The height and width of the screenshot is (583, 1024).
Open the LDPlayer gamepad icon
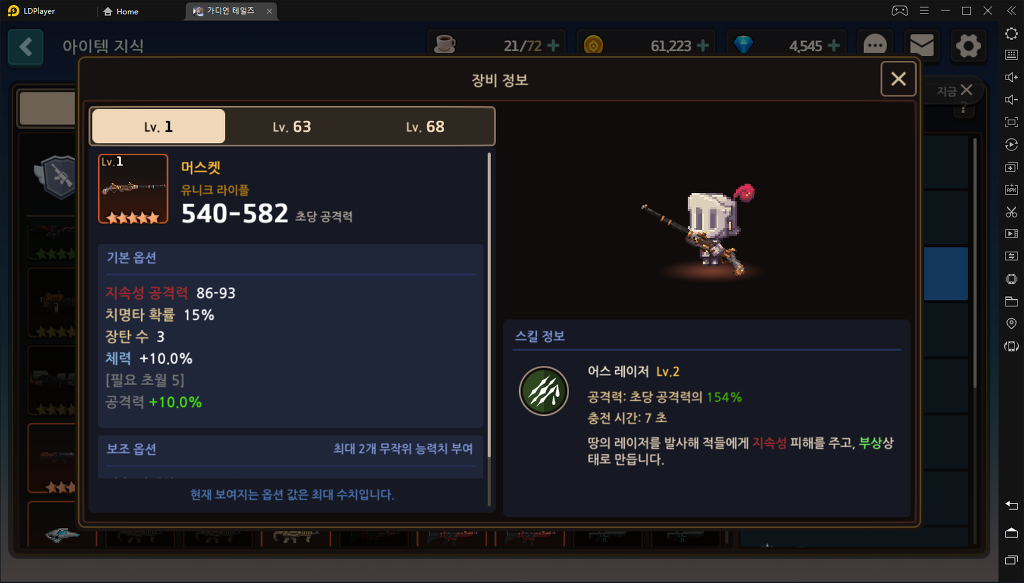tap(900, 10)
